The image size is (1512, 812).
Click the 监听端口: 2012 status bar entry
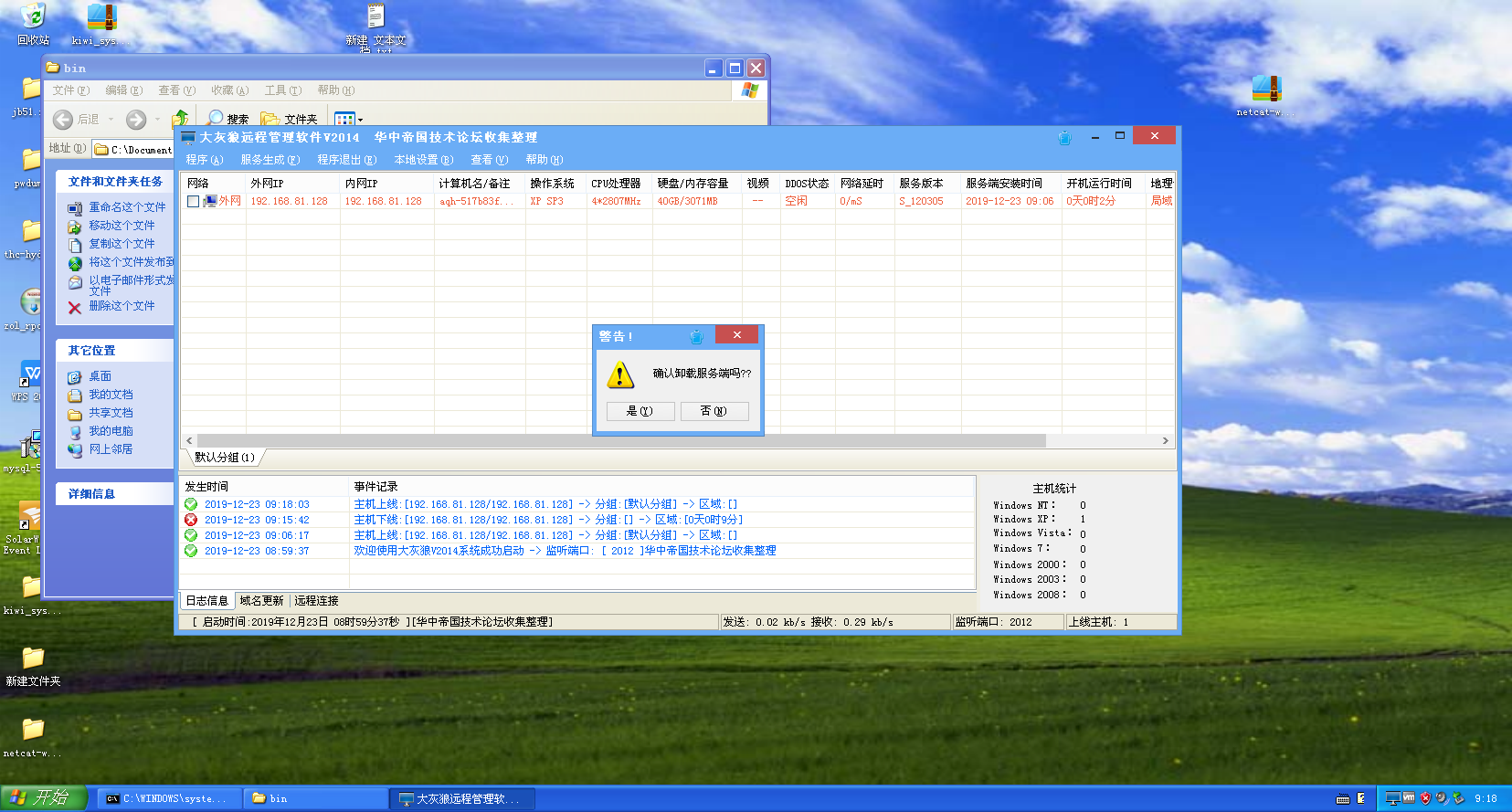1008,622
